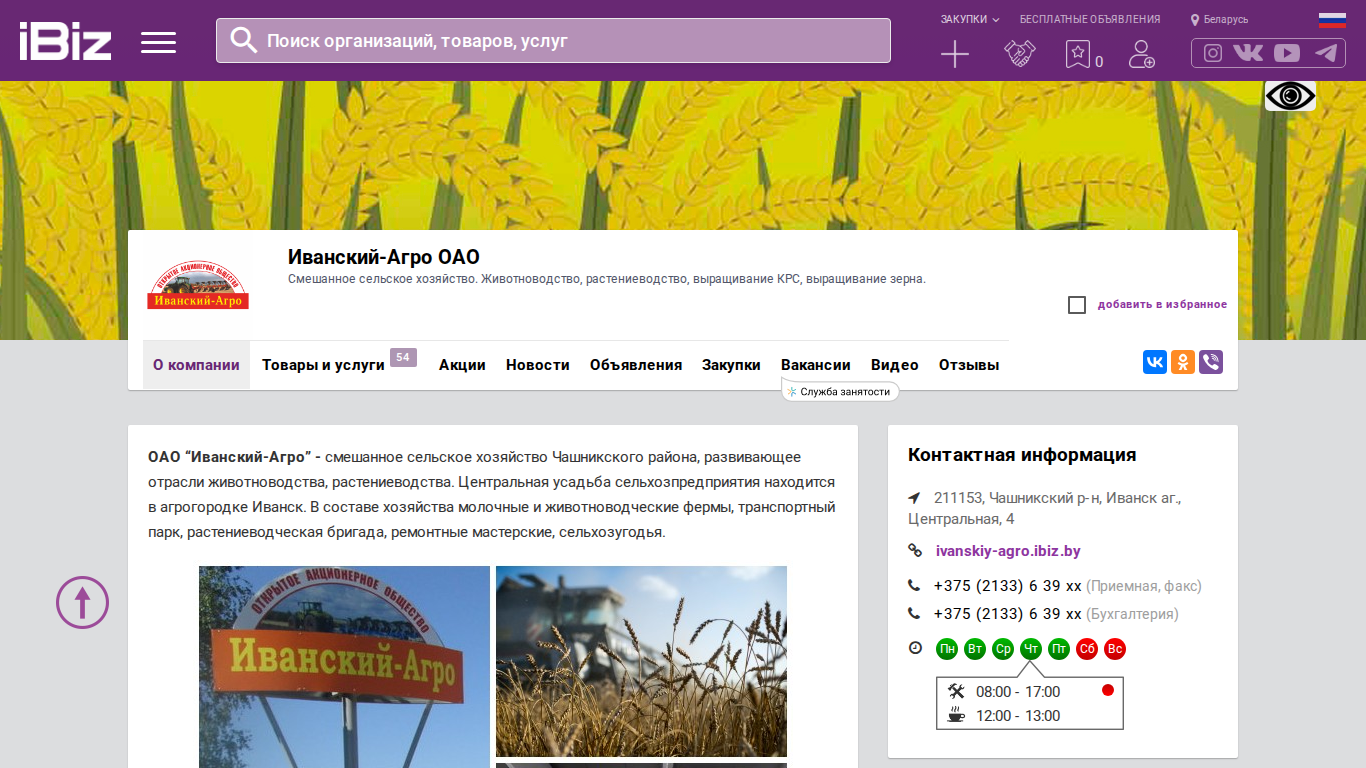Image resolution: width=1366 pixels, height=768 pixels.
Task: Toggle the accessibility eye icon
Action: click(x=1290, y=96)
